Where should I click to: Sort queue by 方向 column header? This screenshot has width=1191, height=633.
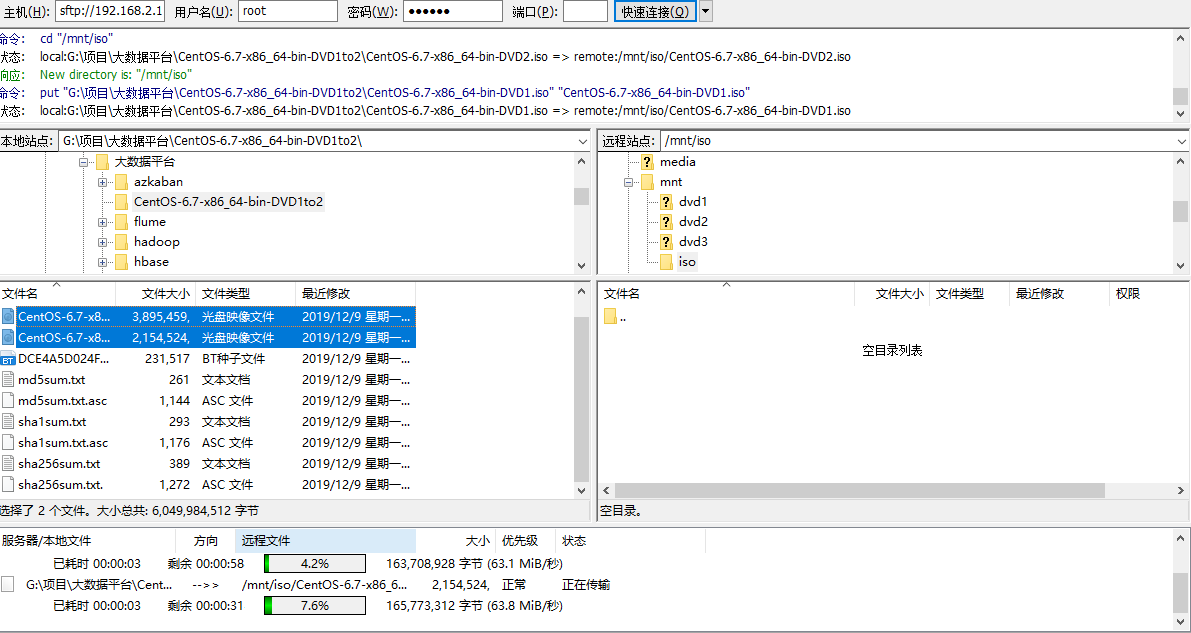[x=205, y=541]
